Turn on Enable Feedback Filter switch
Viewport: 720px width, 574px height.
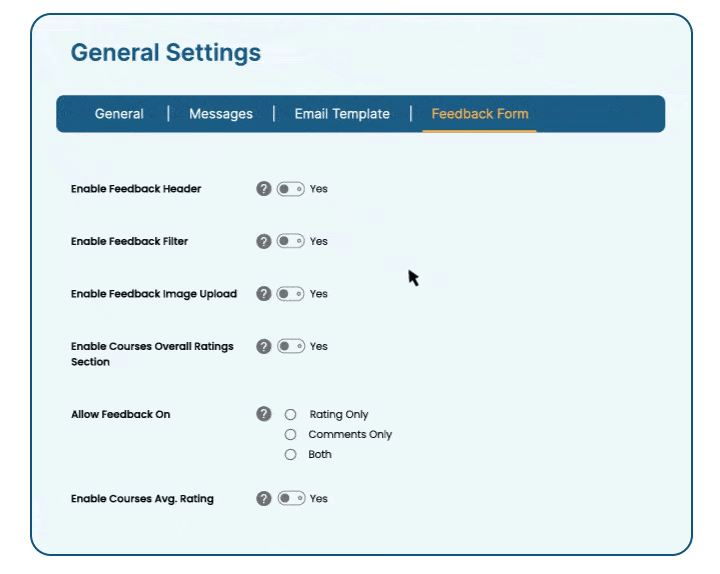(291, 241)
